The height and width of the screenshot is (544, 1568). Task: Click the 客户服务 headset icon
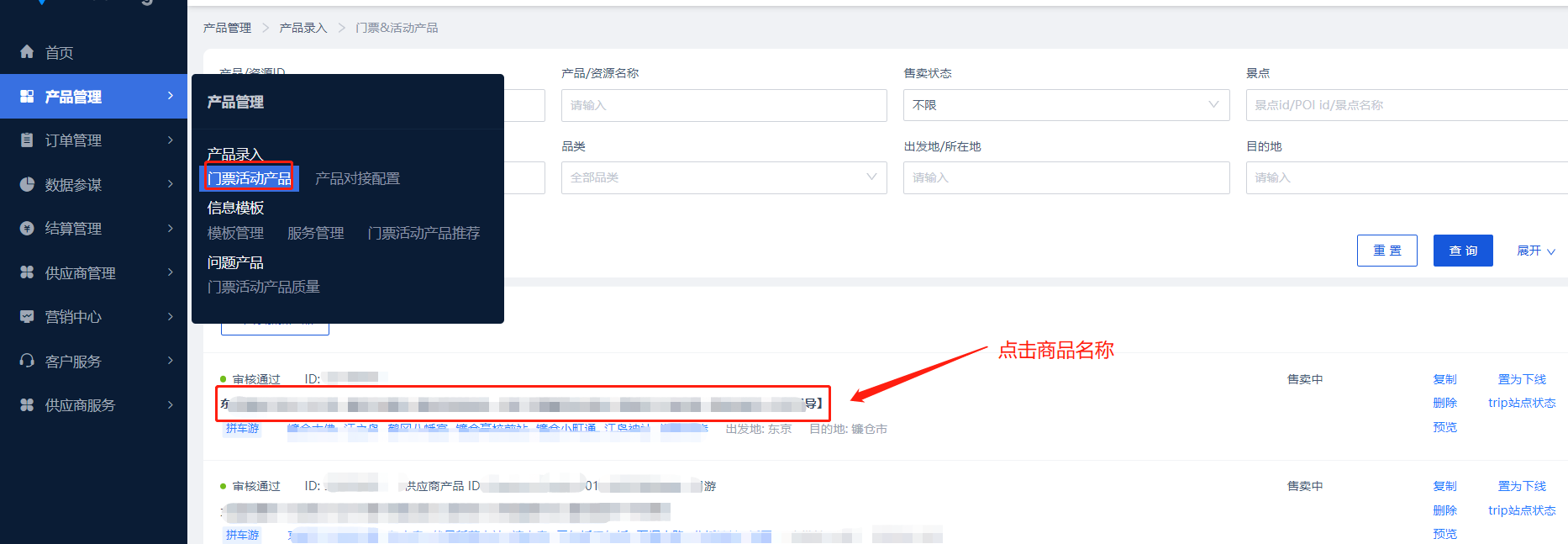(27, 361)
